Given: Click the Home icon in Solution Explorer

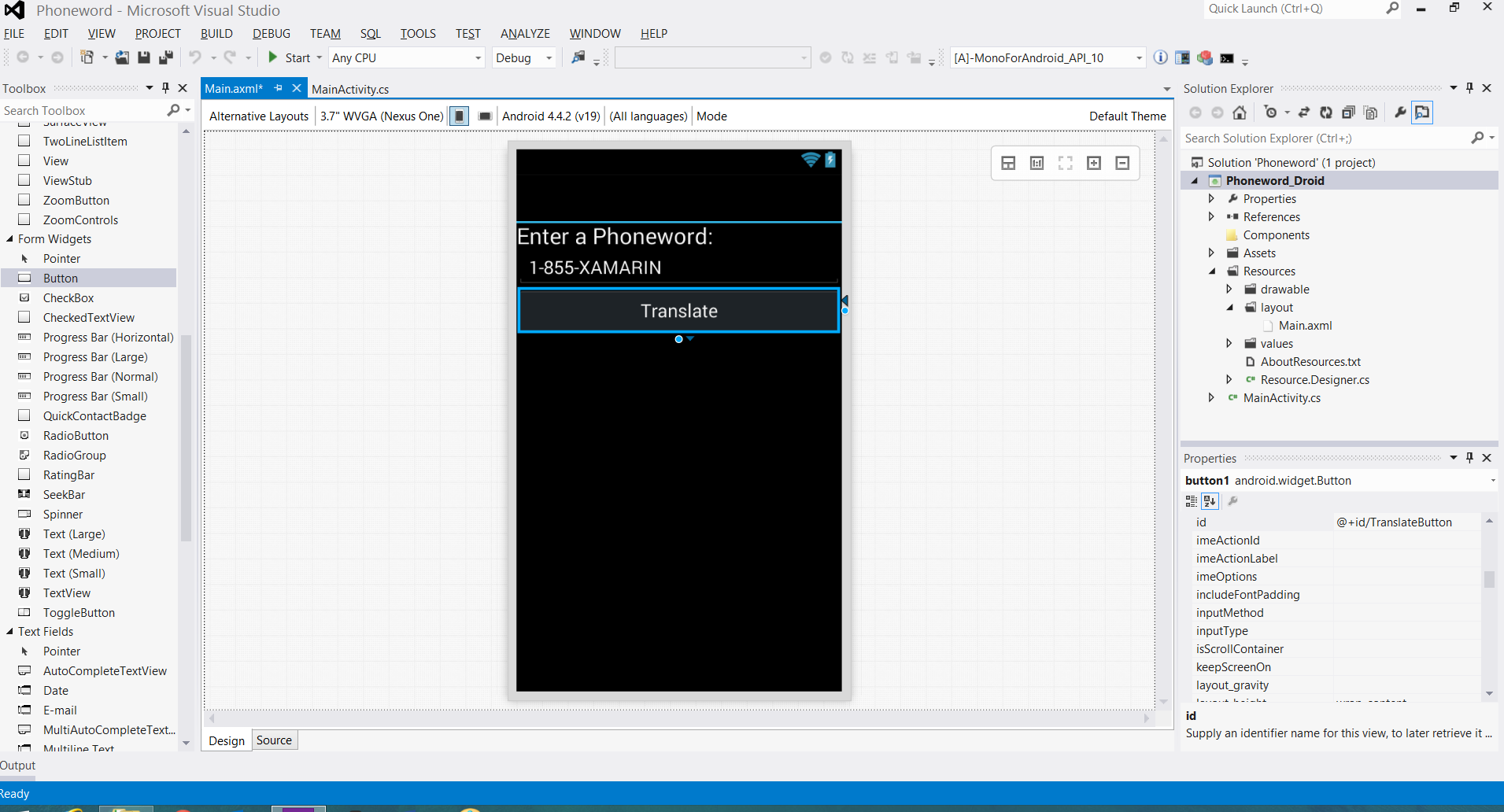Looking at the screenshot, I should (1240, 113).
